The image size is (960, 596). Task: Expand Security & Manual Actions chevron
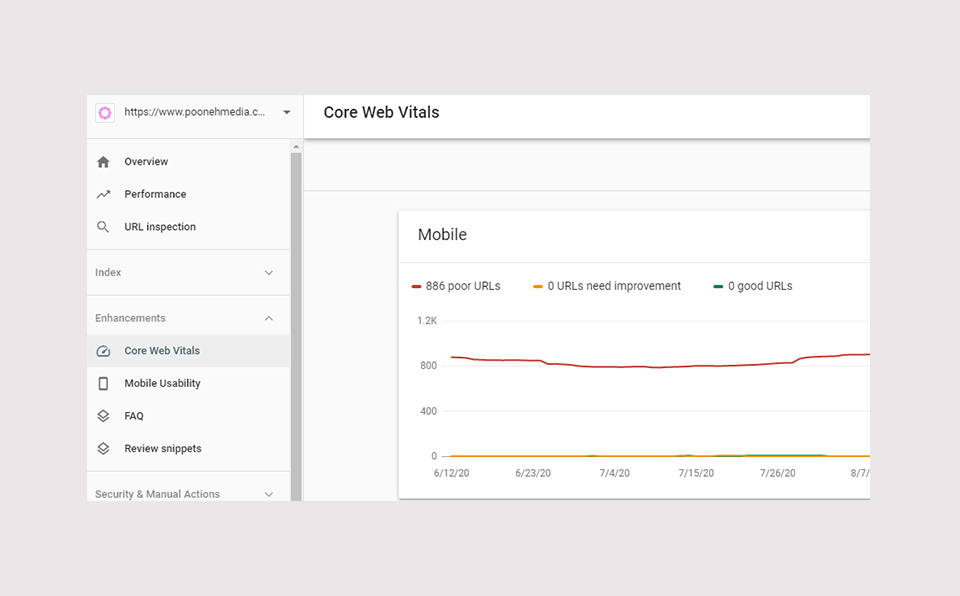point(269,494)
